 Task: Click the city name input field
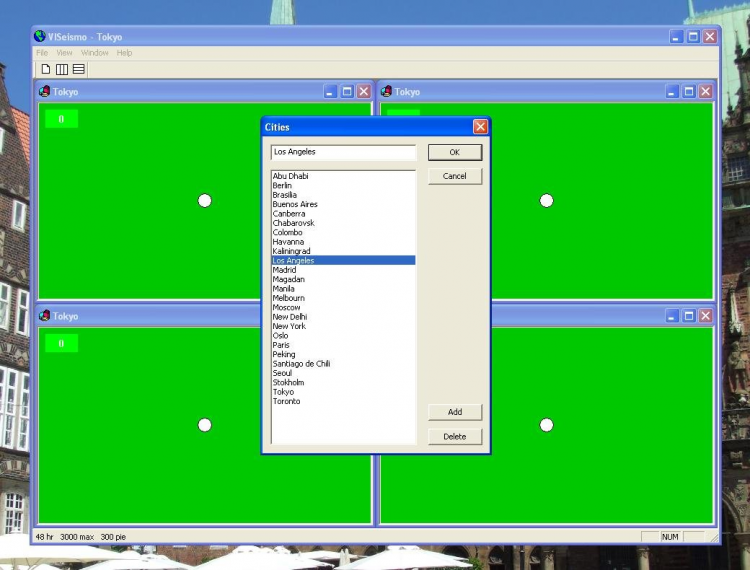[343, 152]
